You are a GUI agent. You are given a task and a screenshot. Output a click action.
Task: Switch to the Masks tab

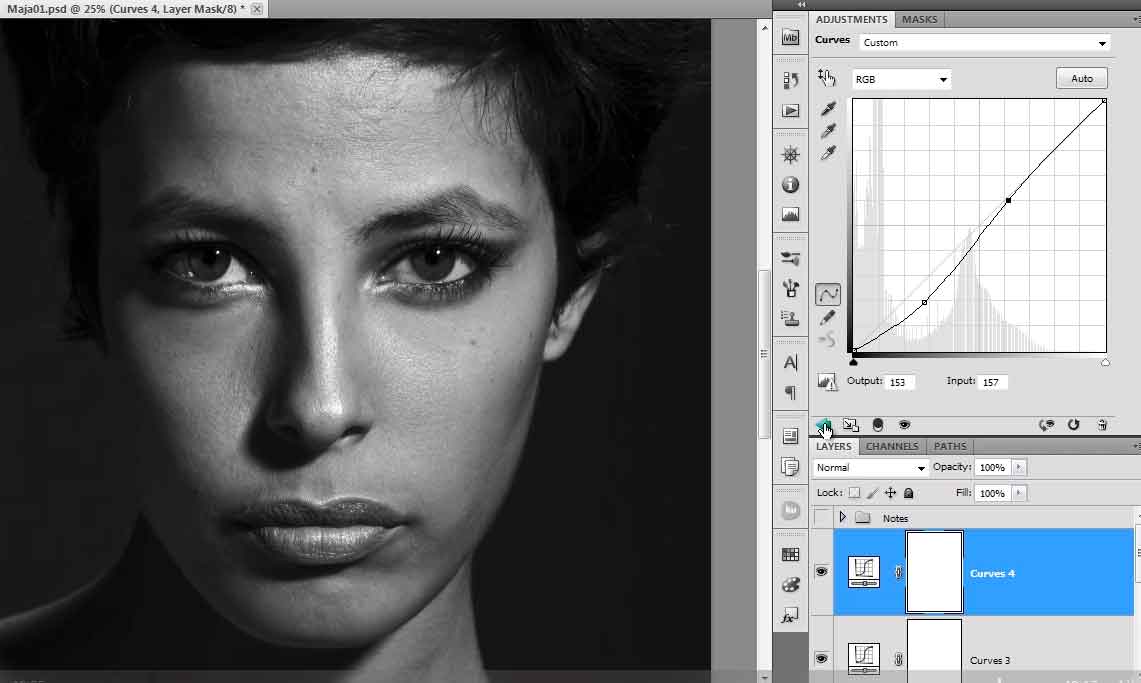coord(919,19)
